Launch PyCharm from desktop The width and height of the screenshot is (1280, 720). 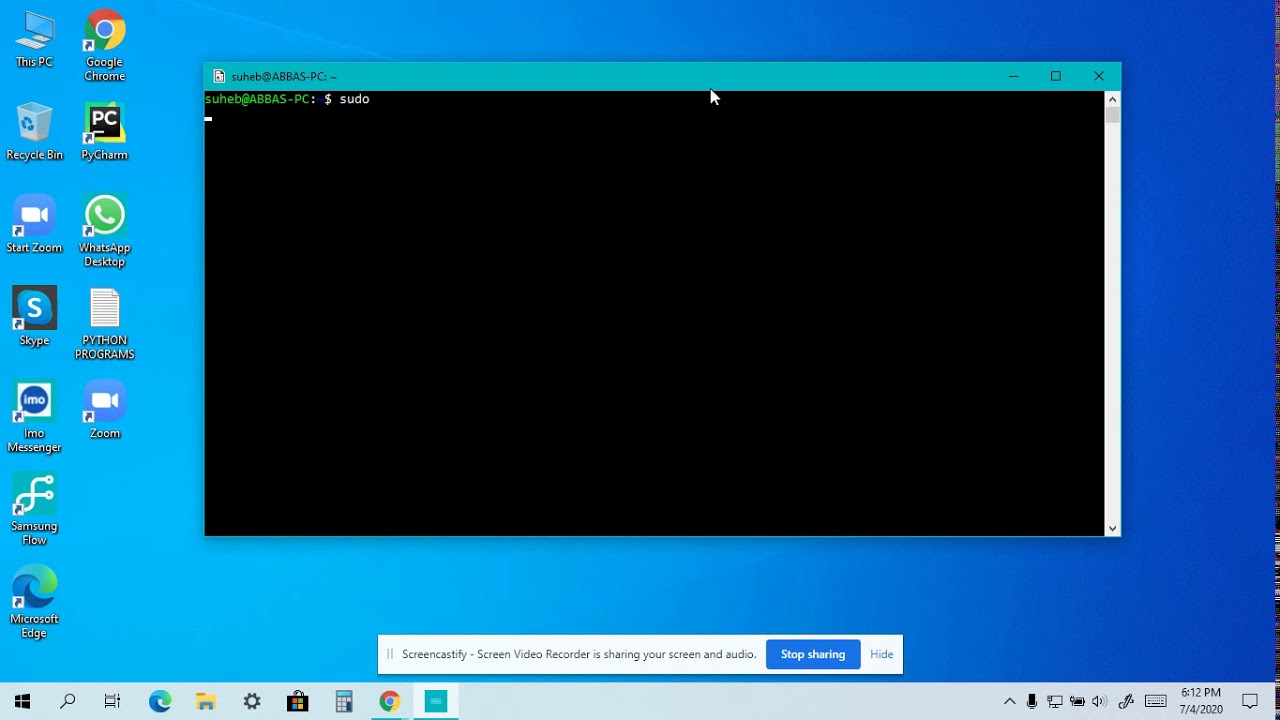105,132
